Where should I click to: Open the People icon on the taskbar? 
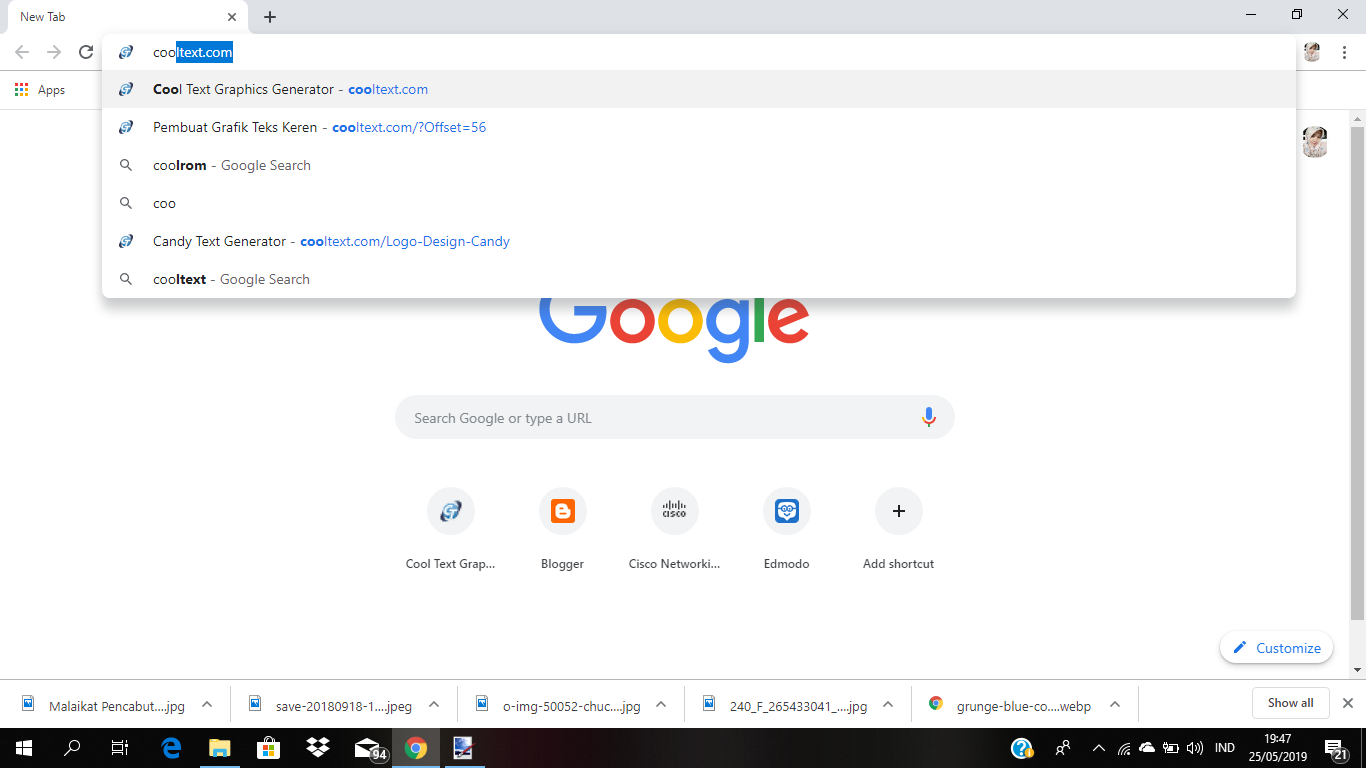pyautogui.click(x=1063, y=748)
